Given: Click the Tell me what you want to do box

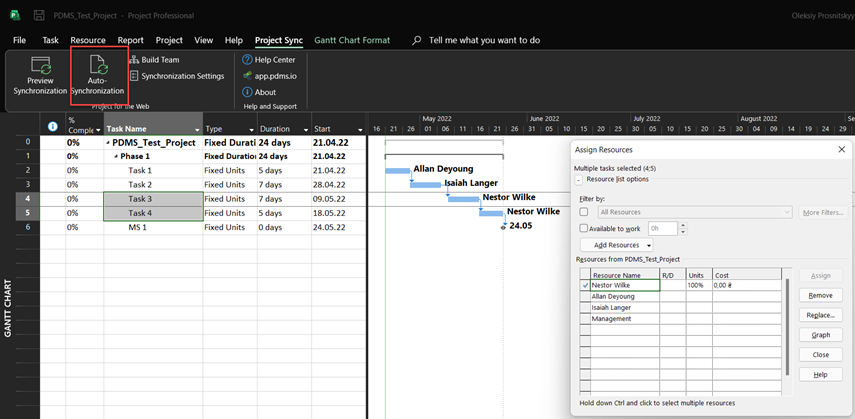Looking at the screenshot, I should (484, 40).
